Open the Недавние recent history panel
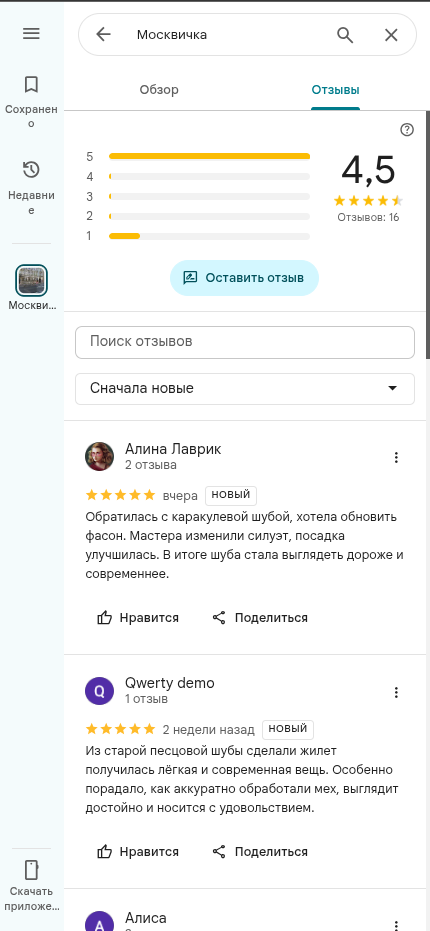 (31, 188)
